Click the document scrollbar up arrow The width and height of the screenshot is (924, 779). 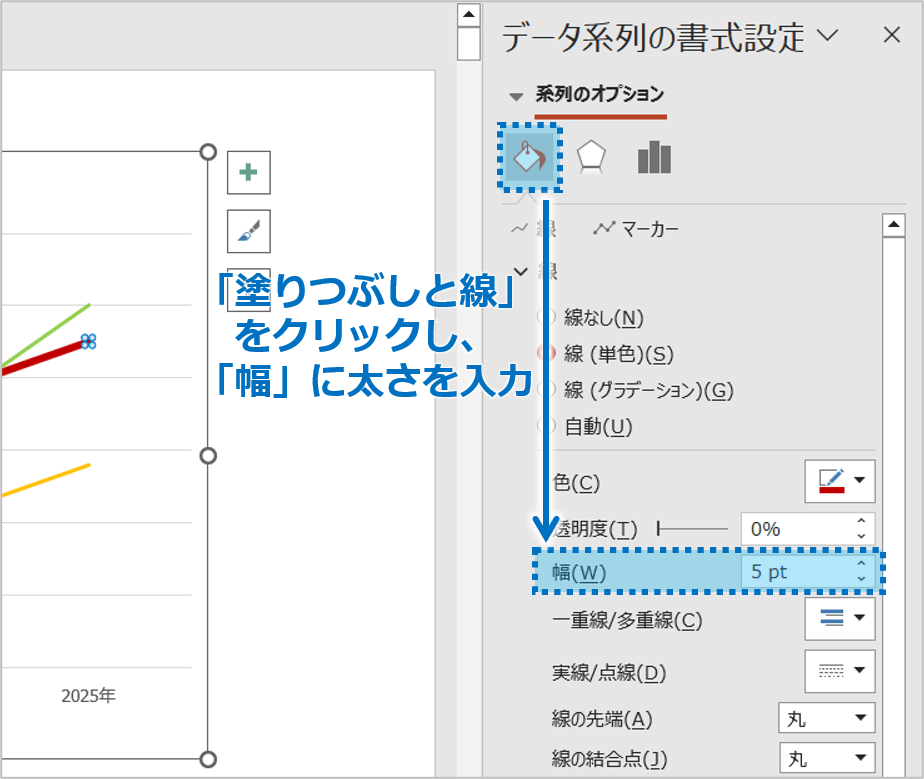pos(468,14)
